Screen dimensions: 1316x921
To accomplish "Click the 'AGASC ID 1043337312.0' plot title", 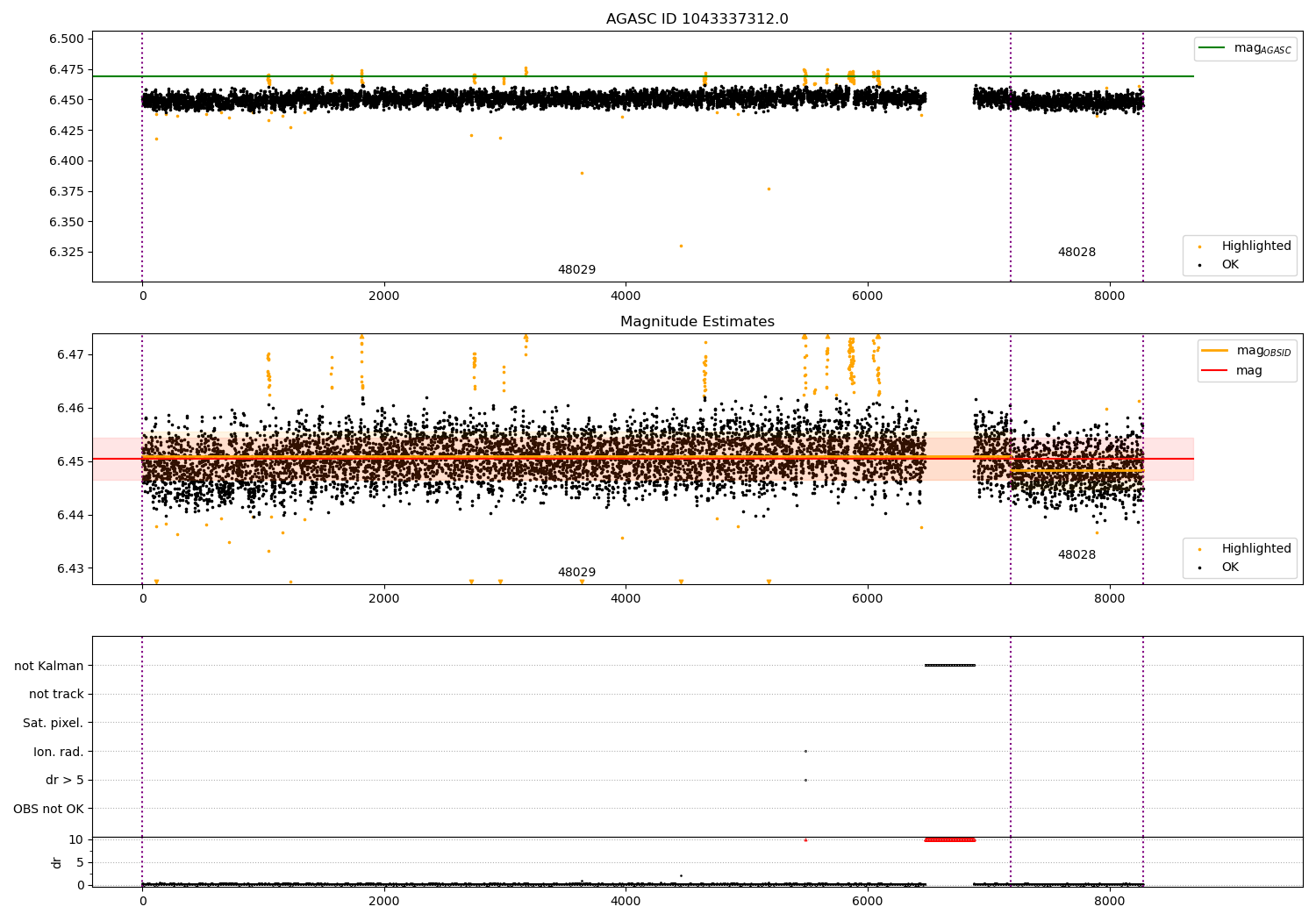I will point(697,19).
